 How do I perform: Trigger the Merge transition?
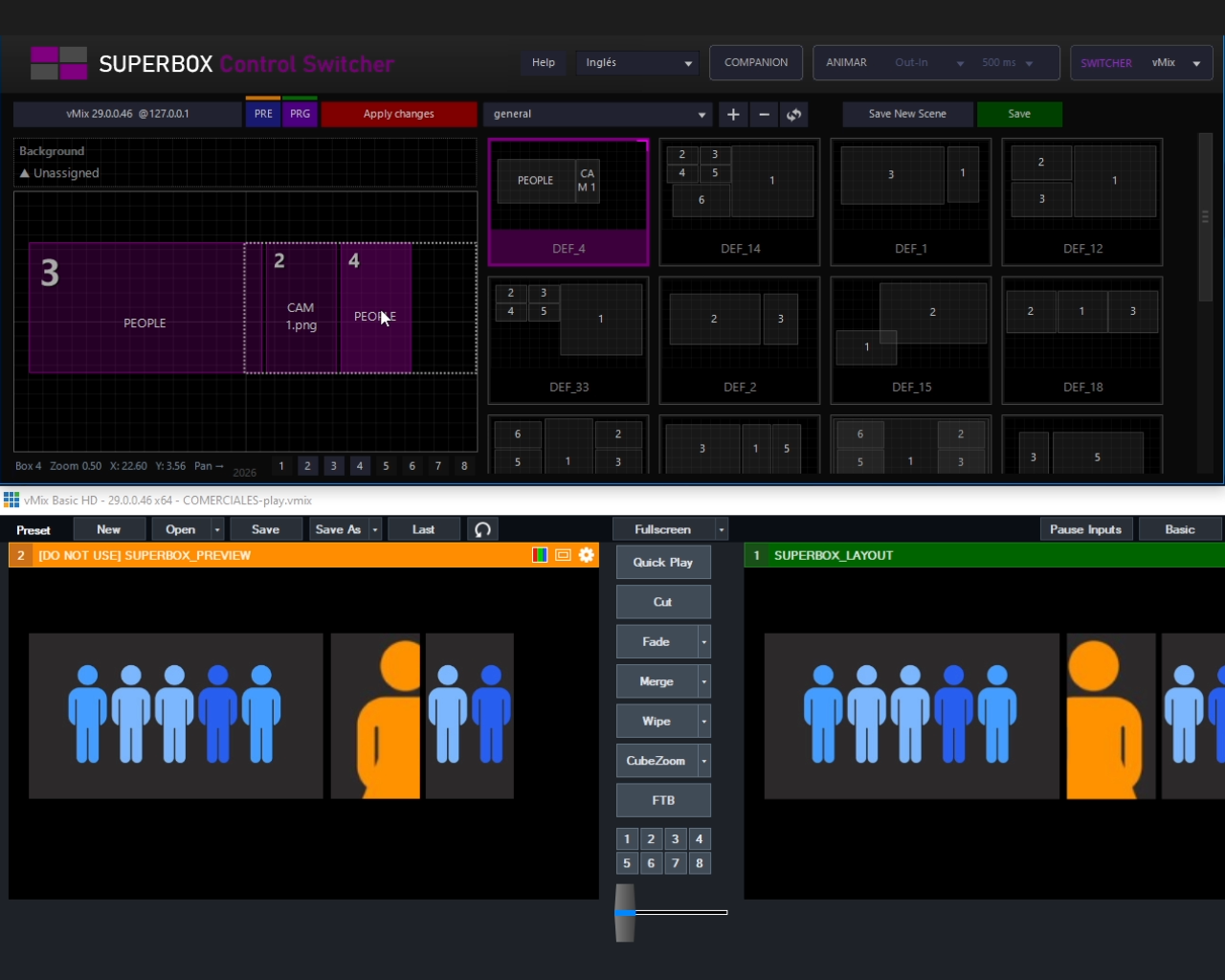click(x=657, y=681)
